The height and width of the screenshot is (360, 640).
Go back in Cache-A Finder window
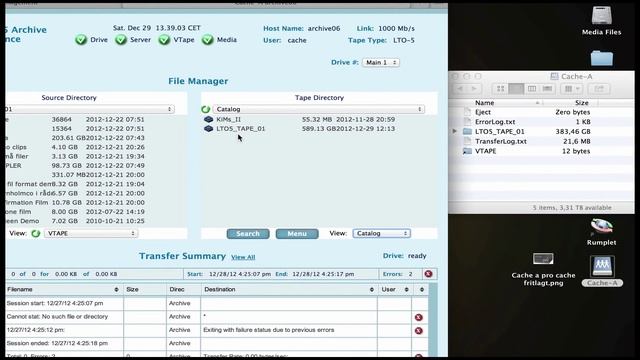pyautogui.click(x=460, y=89)
